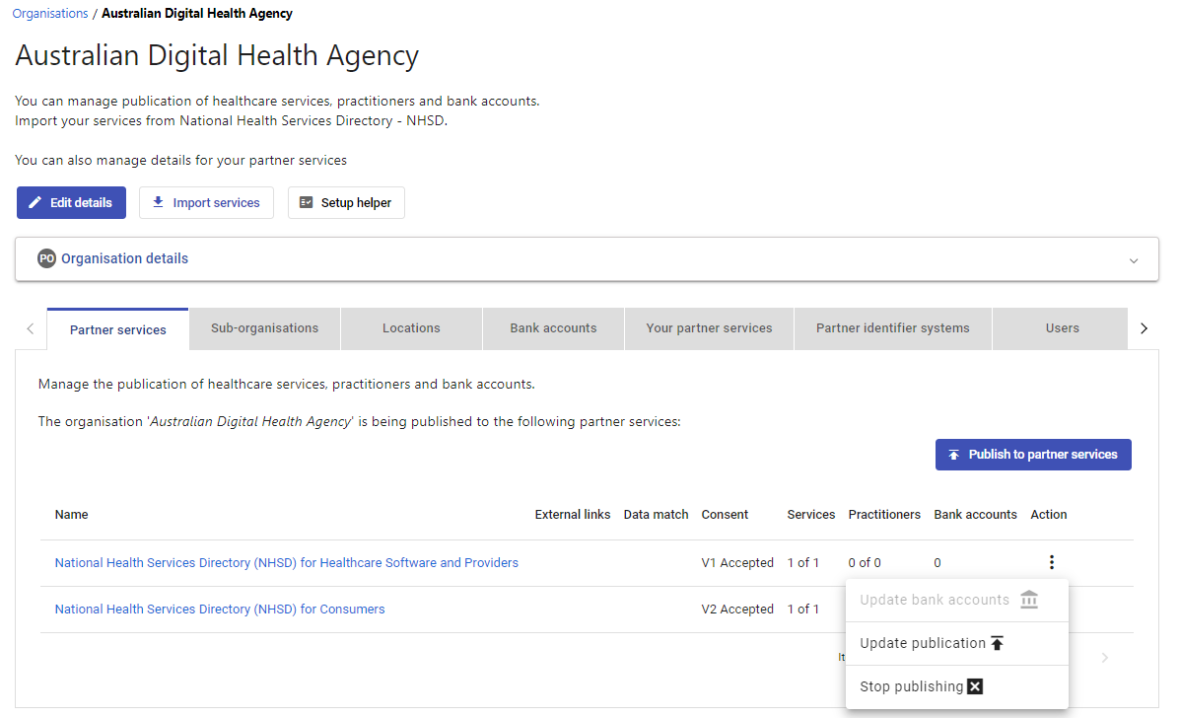This screenshot has height=718, width=1180.
Task: Choose Stop publishing from the menu
Action: click(x=956, y=686)
